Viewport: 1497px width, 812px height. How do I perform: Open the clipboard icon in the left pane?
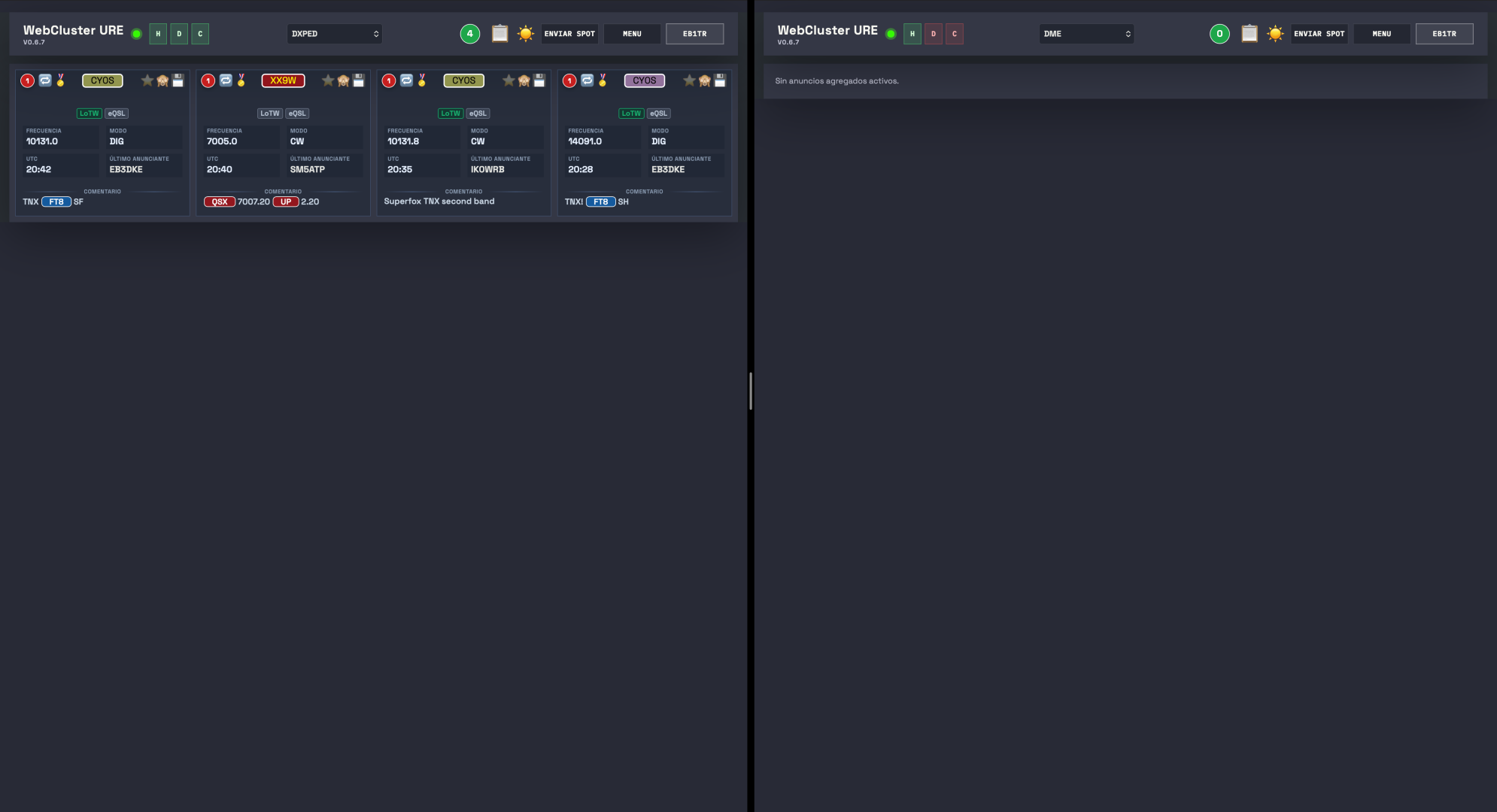(500, 34)
